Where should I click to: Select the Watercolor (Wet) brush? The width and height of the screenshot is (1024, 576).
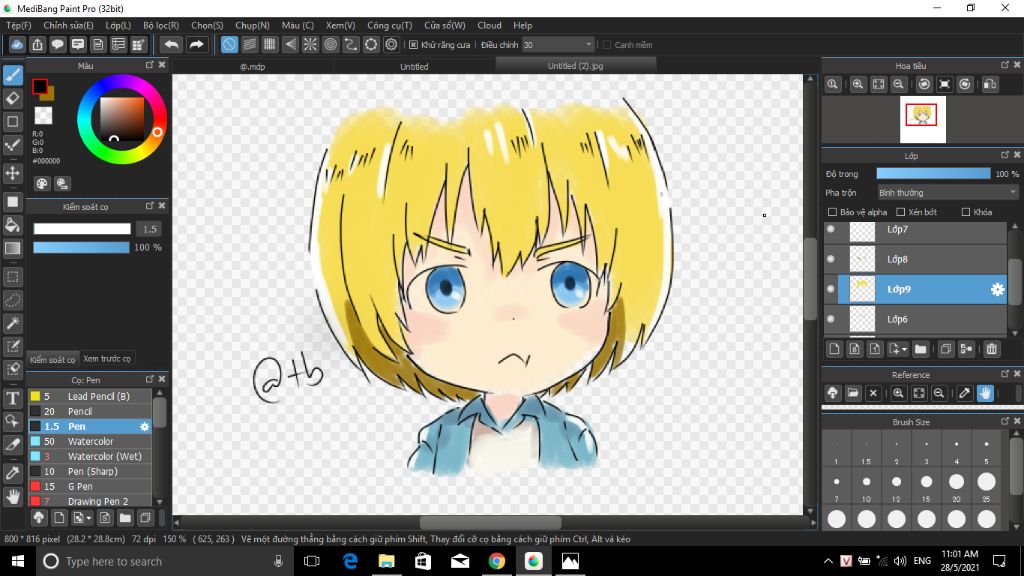[90, 456]
